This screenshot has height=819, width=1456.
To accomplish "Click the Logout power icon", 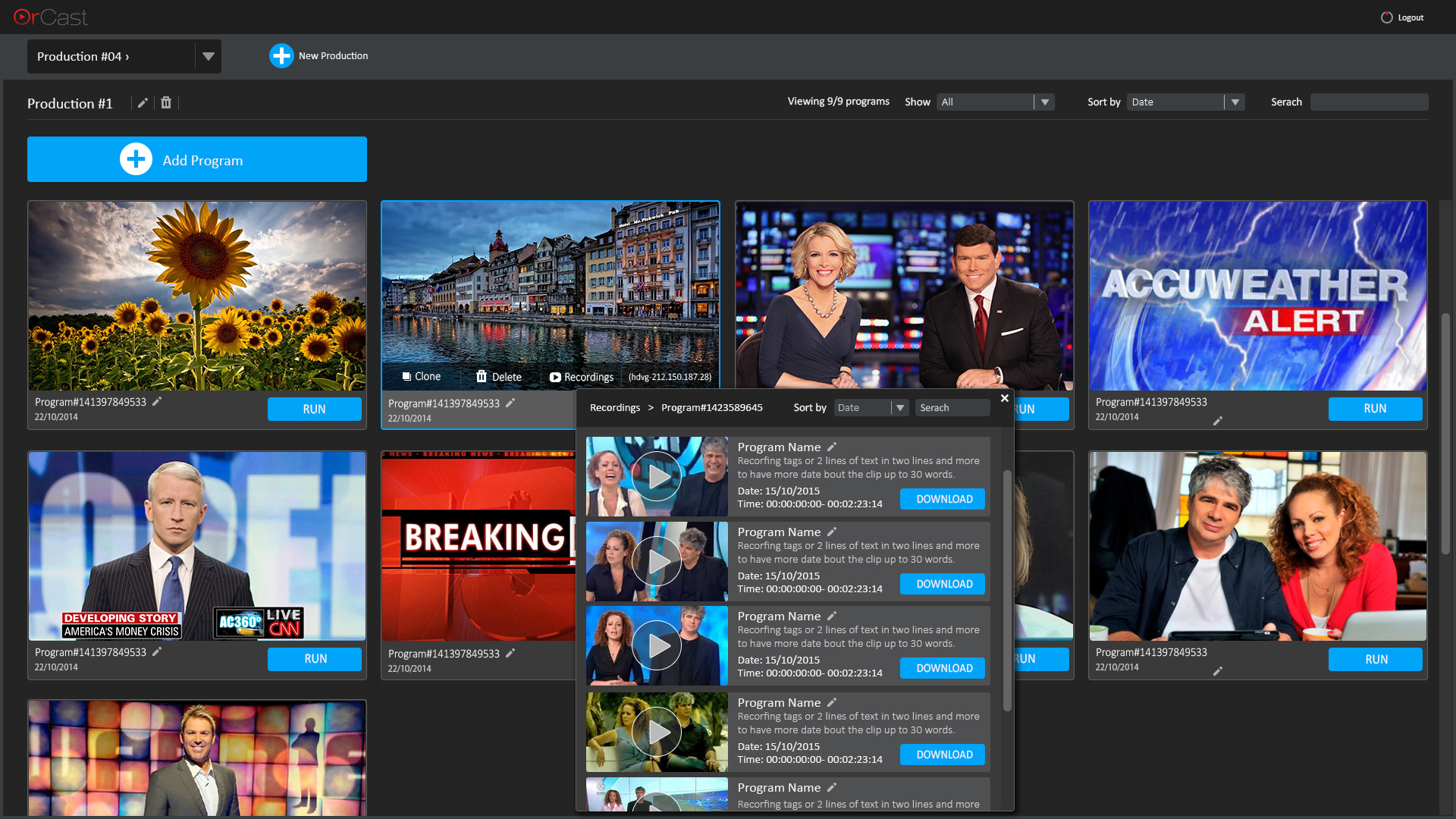I will tap(1386, 17).
